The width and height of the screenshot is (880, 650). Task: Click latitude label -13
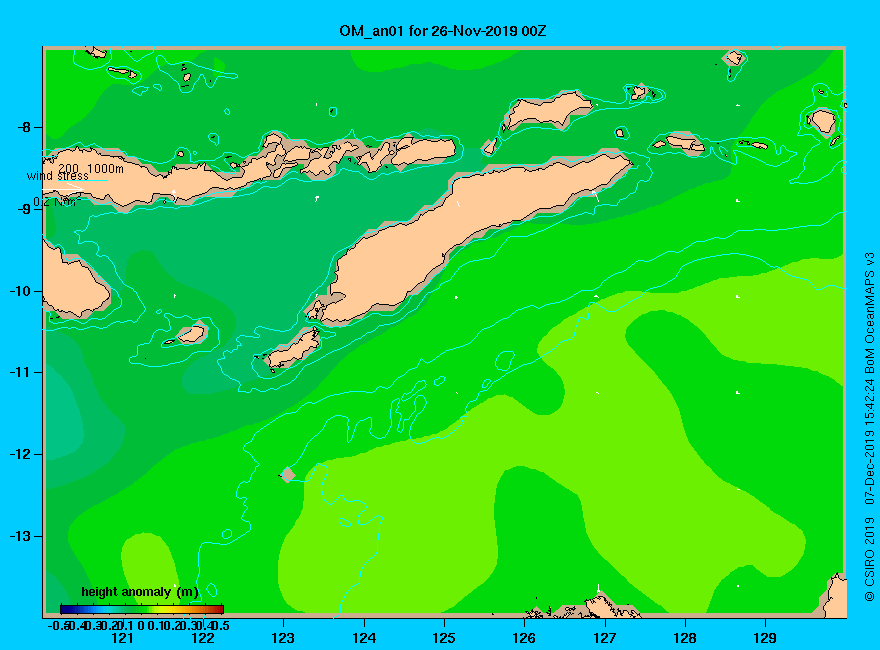coord(21,537)
